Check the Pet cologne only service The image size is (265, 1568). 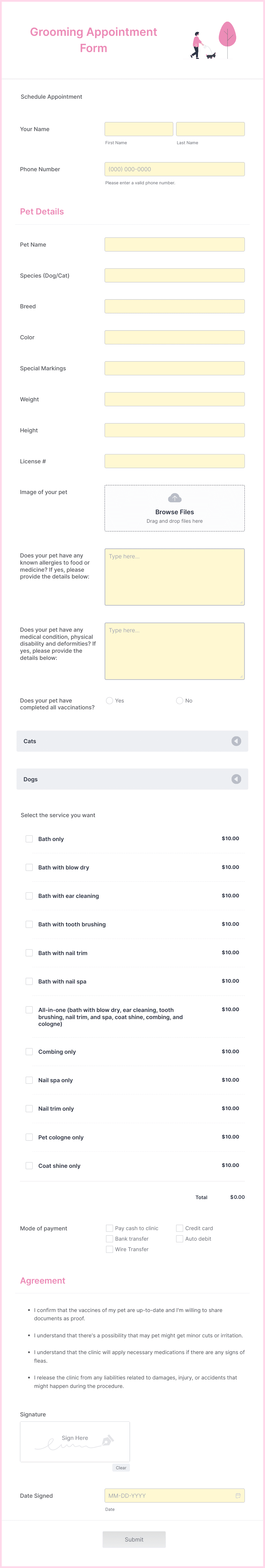[29, 1137]
